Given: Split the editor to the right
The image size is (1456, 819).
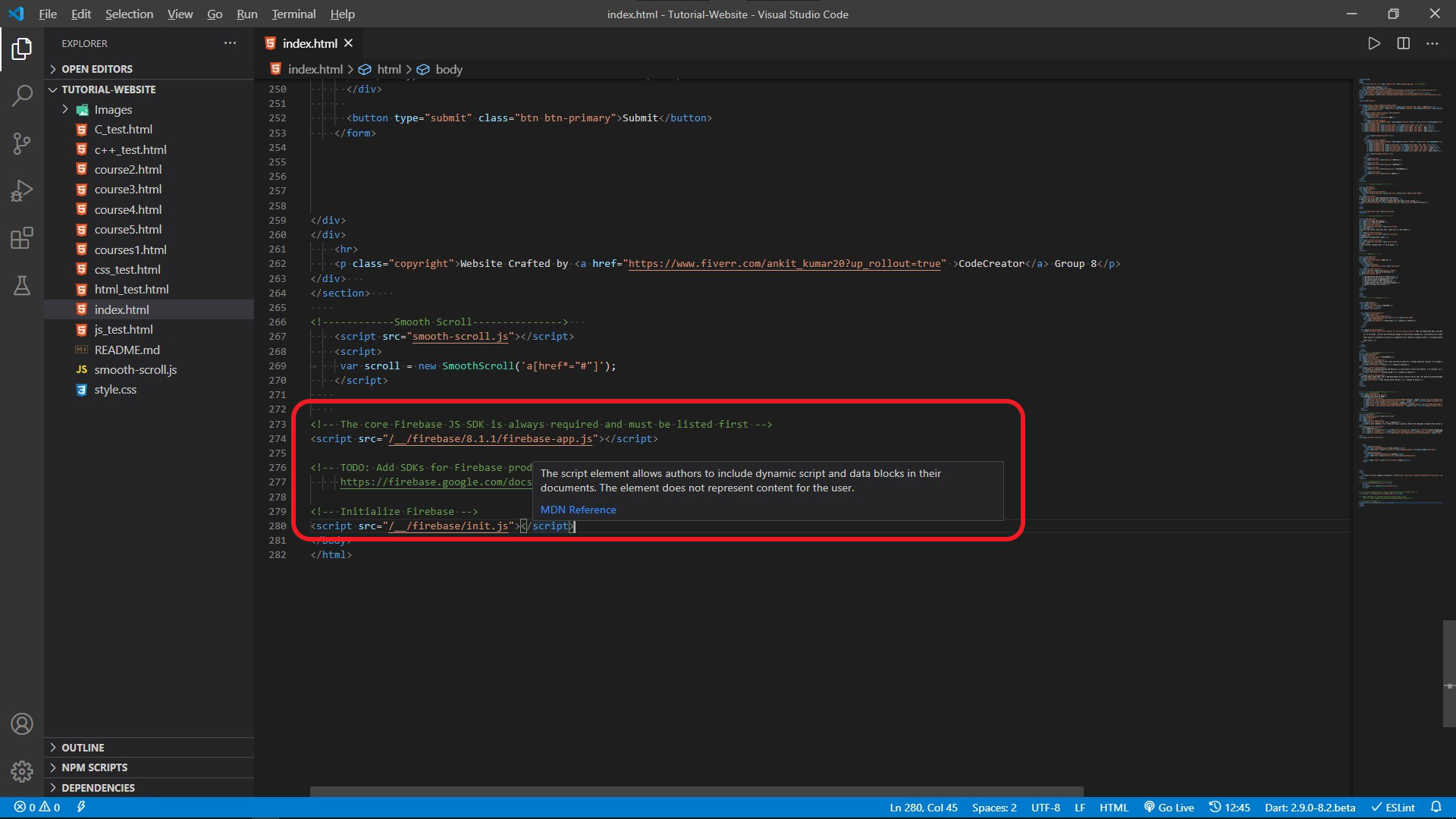Looking at the screenshot, I should coord(1403,44).
